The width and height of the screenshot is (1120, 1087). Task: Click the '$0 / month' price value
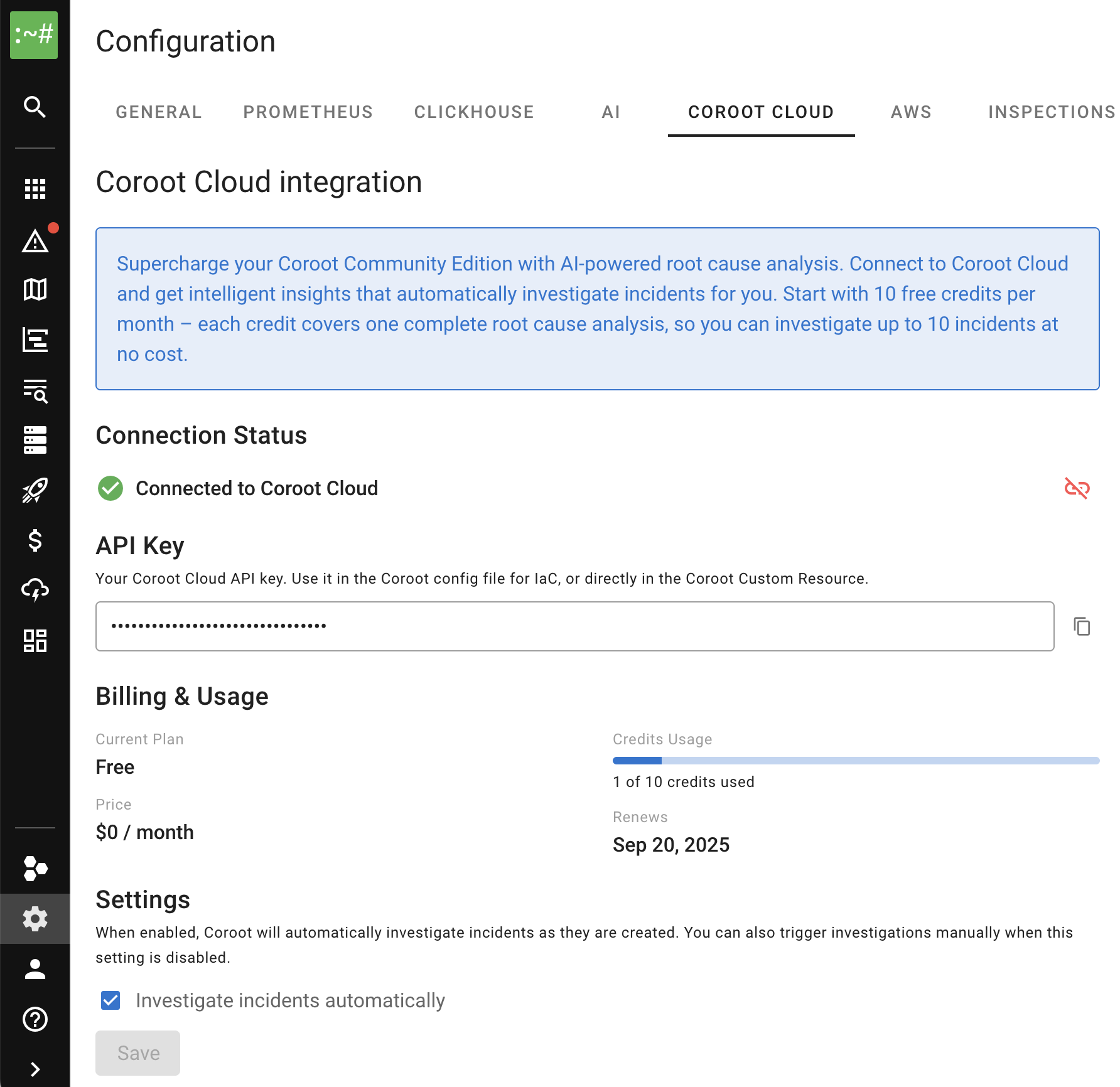[145, 832]
